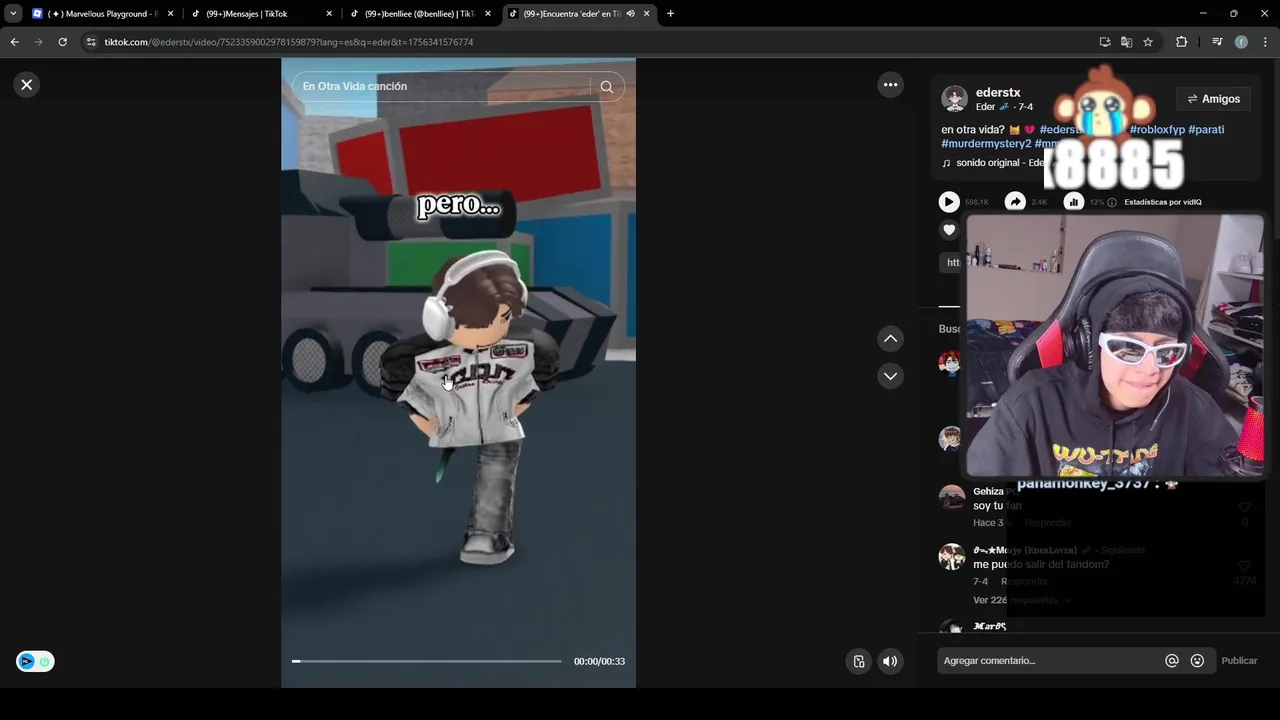Viewport: 1280px width, 720px height.
Task: Open the media controls icon in toolbar
Action: [x=1217, y=42]
